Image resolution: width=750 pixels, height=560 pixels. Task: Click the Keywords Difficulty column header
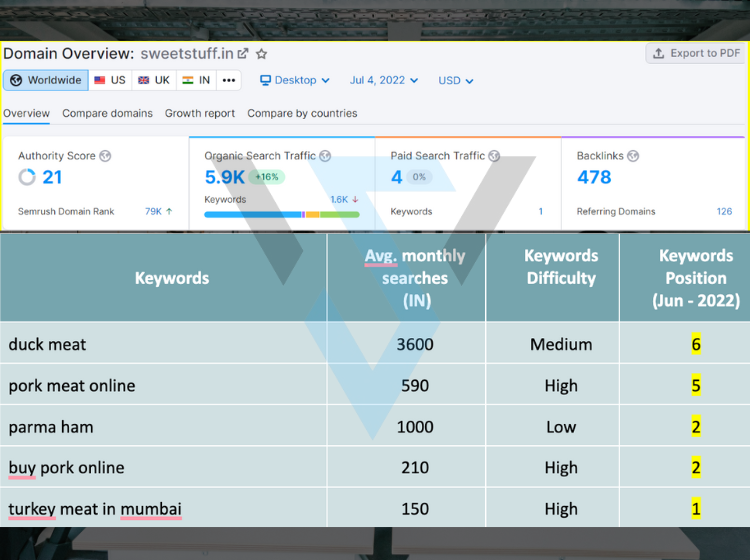pyautogui.click(x=552, y=277)
